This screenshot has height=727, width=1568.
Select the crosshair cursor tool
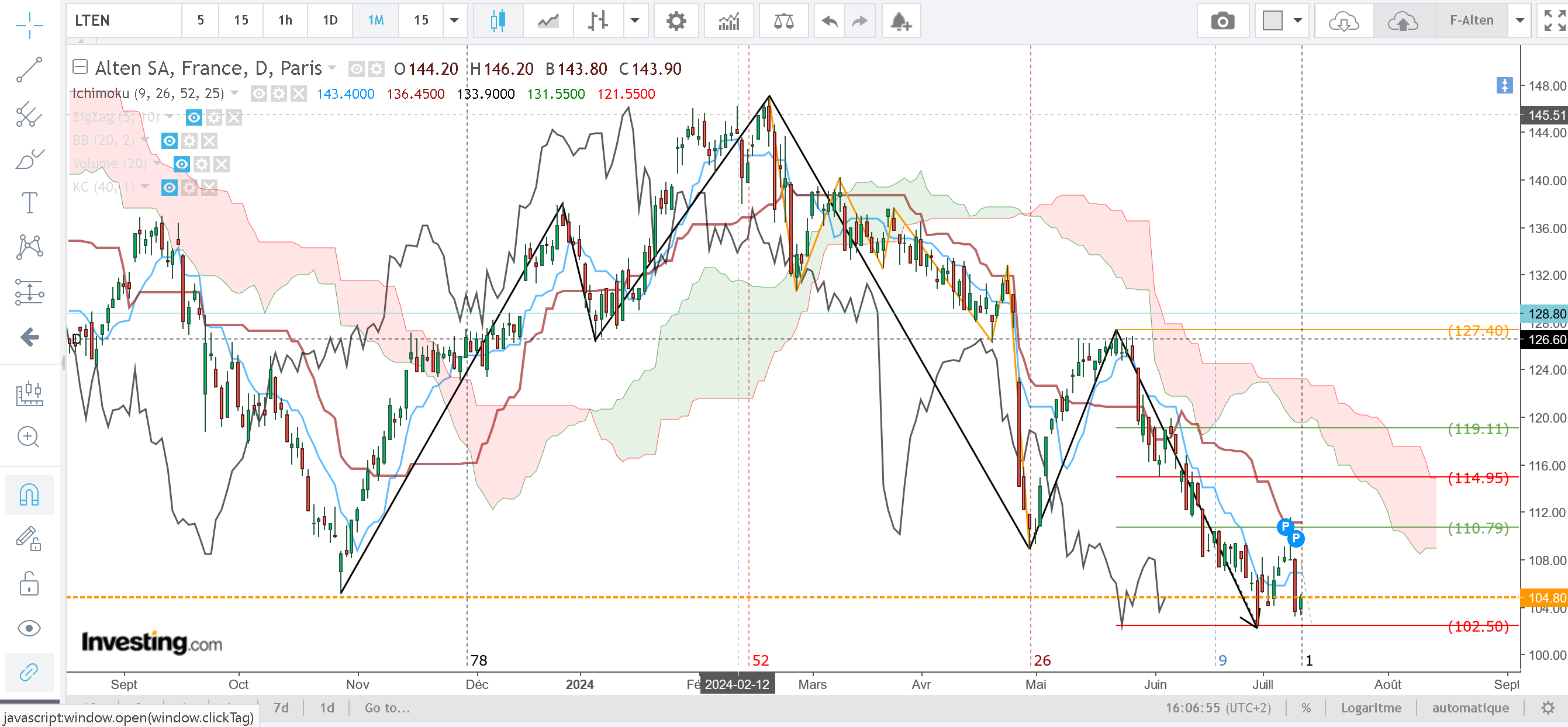pyautogui.click(x=29, y=25)
